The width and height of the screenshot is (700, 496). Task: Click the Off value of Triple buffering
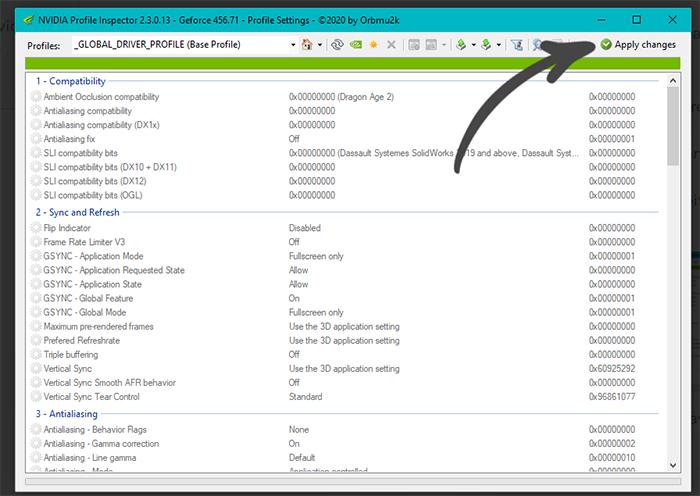pyautogui.click(x=294, y=354)
